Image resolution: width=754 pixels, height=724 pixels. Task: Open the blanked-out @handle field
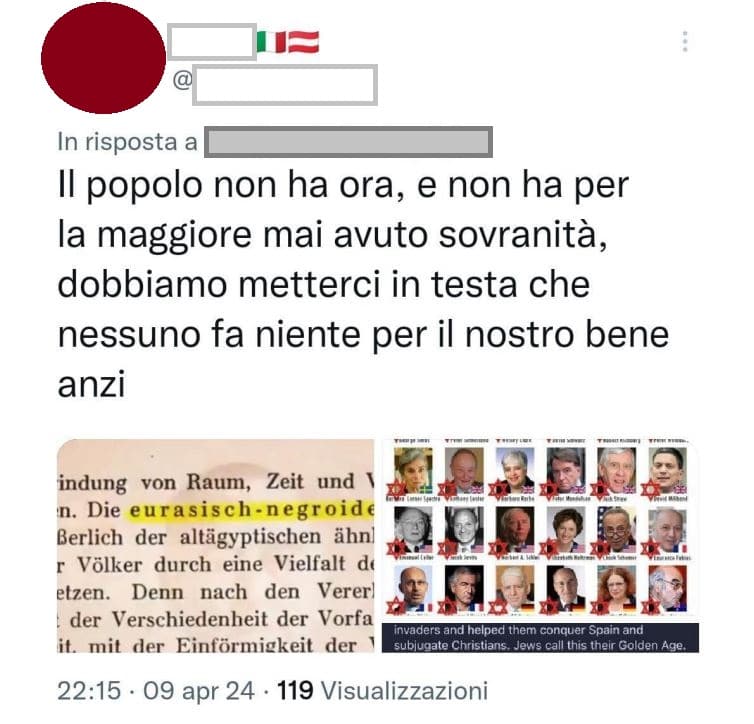click(285, 85)
